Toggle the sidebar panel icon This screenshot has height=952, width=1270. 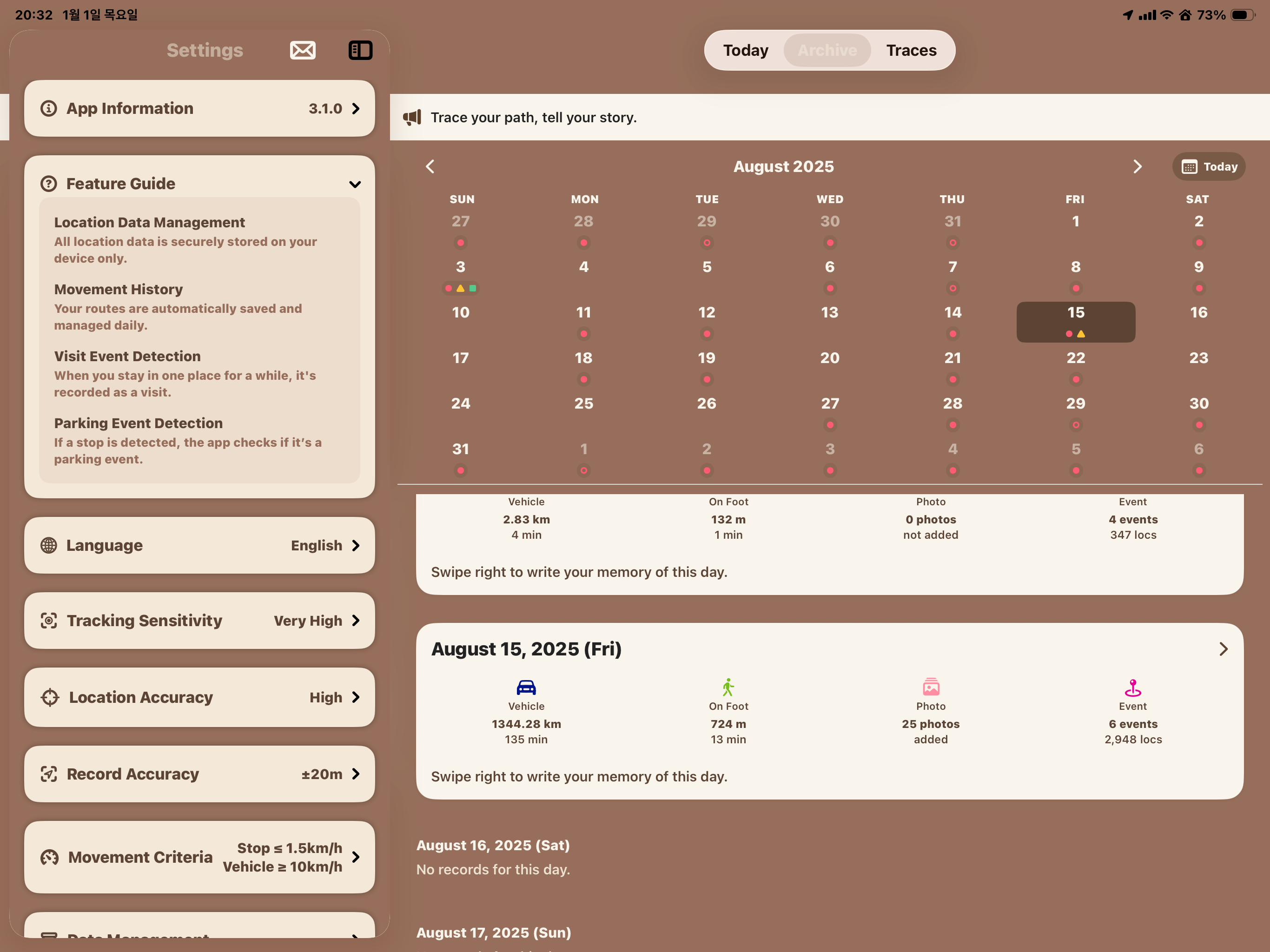[x=361, y=51]
